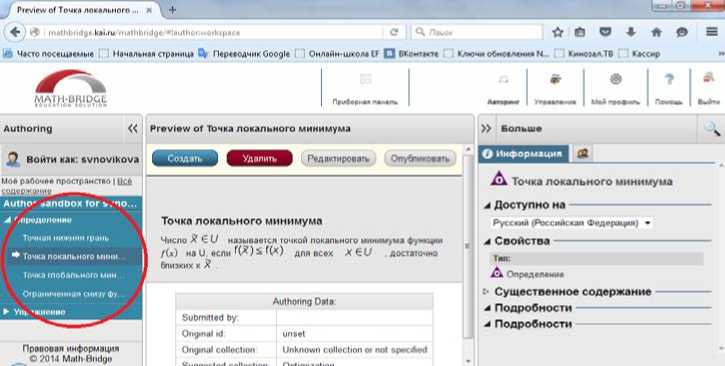Viewport: 725px width, 366px height.
Task: Open the Приборная панель dashboard icon
Action: click(x=365, y=79)
